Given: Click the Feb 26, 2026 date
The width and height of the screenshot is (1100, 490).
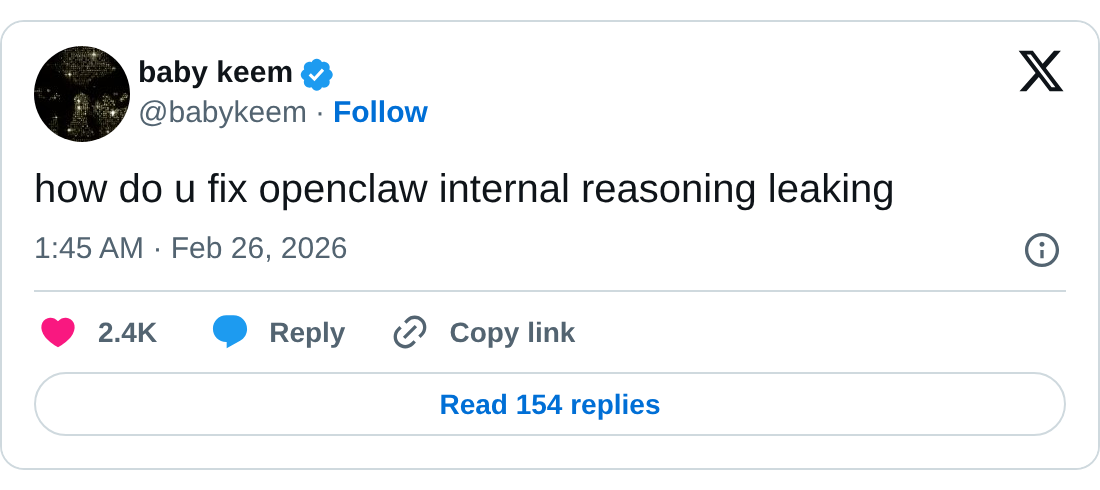Looking at the screenshot, I should pos(259,248).
